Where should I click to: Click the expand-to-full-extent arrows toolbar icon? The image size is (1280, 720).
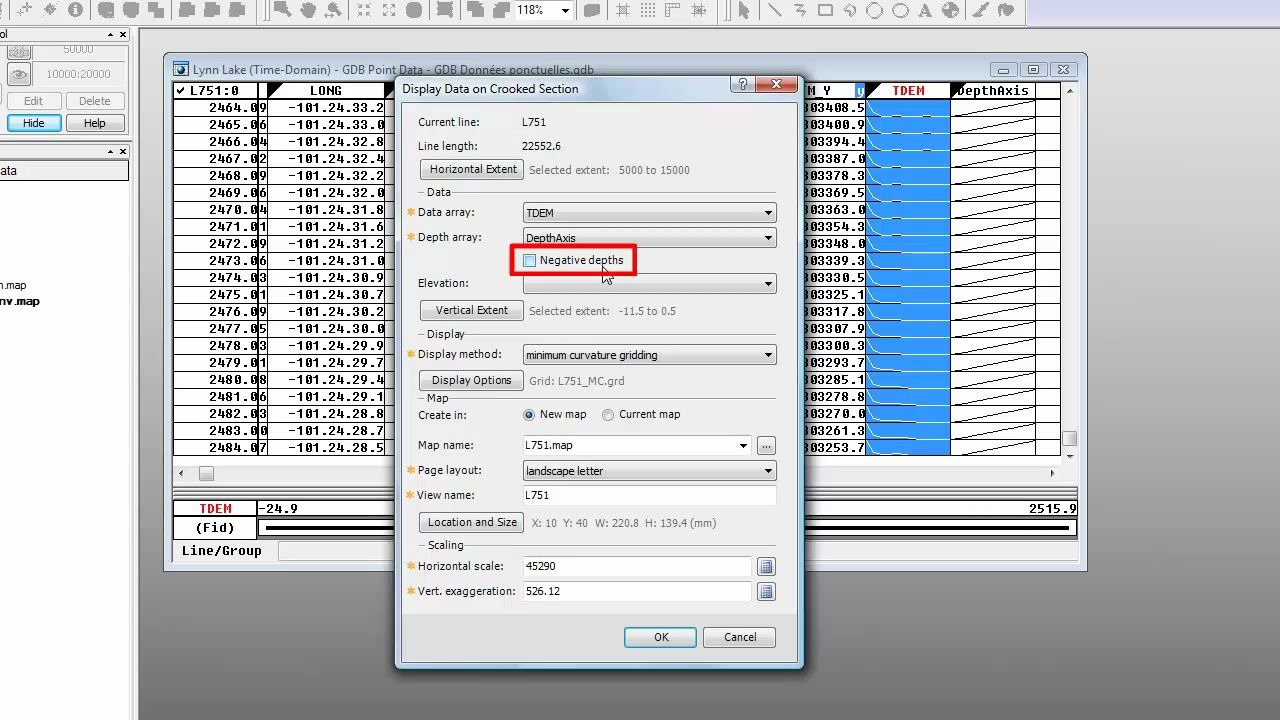(388, 10)
